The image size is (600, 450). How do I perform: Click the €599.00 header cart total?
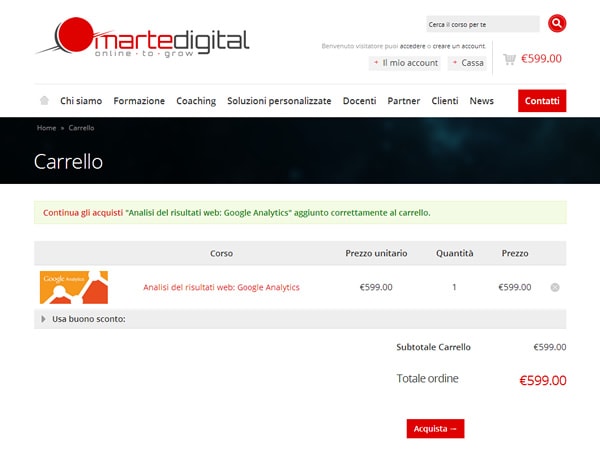point(541,59)
